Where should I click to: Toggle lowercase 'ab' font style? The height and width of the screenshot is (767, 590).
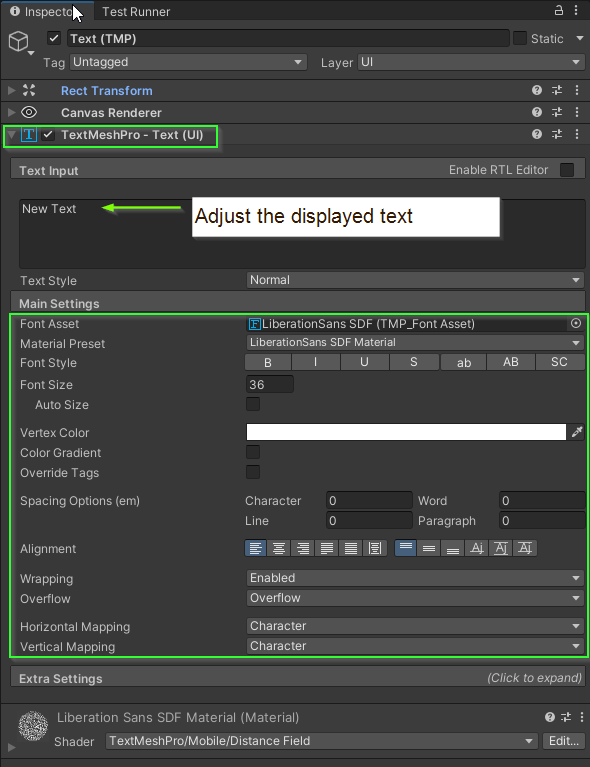[463, 362]
